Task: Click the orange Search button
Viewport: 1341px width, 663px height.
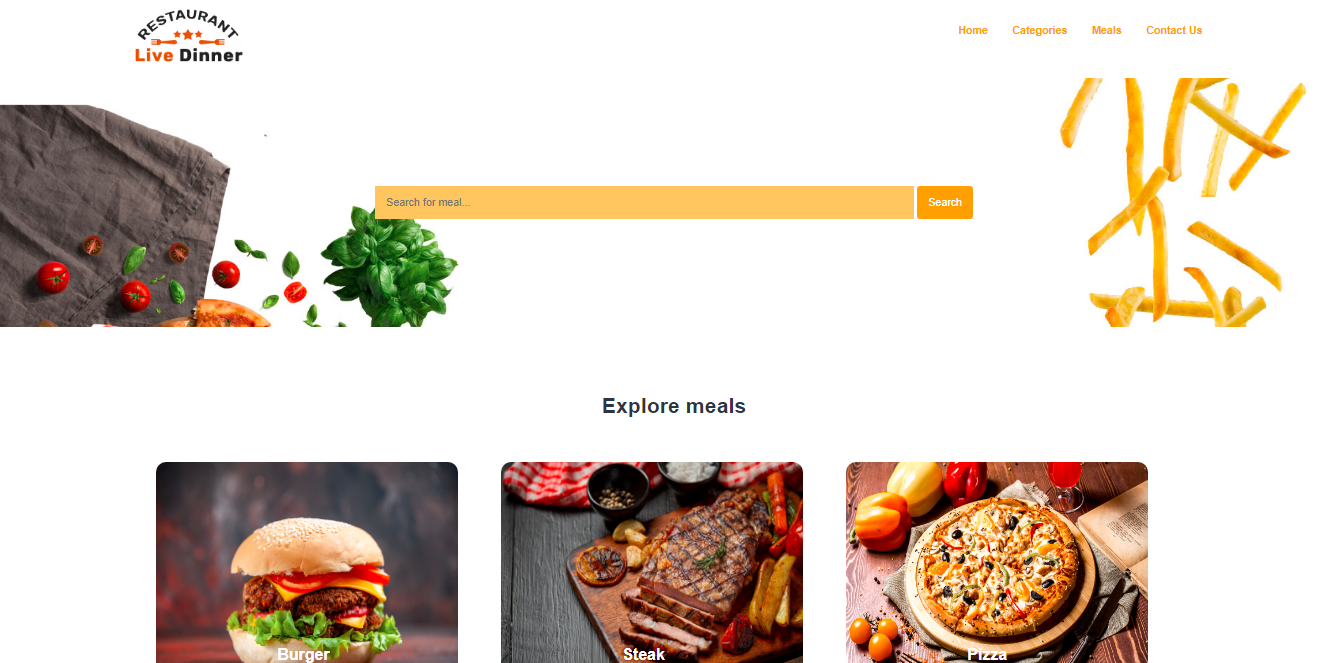Action: coord(944,202)
